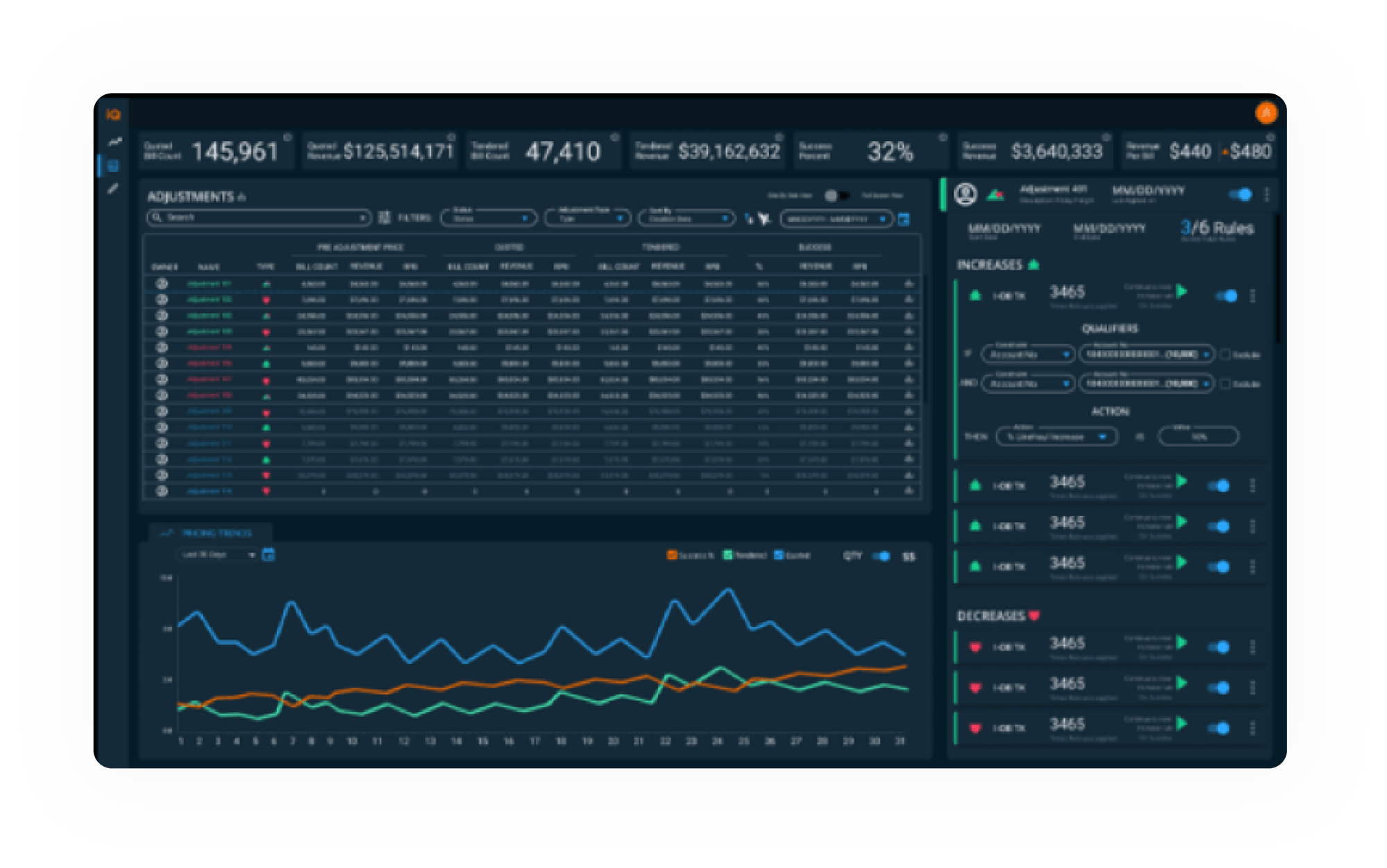
Task: Toggle the green Tendered legend swatch
Action: pos(727,555)
